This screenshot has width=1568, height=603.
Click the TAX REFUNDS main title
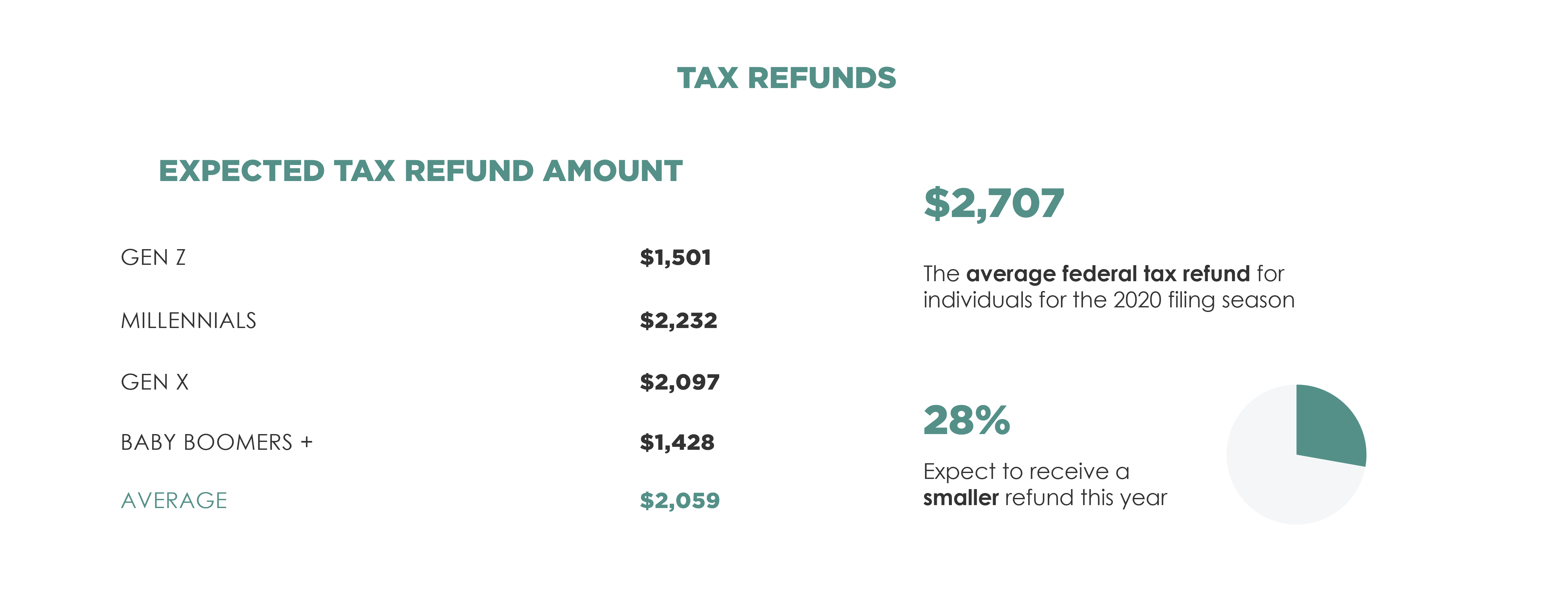(x=786, y=79)
